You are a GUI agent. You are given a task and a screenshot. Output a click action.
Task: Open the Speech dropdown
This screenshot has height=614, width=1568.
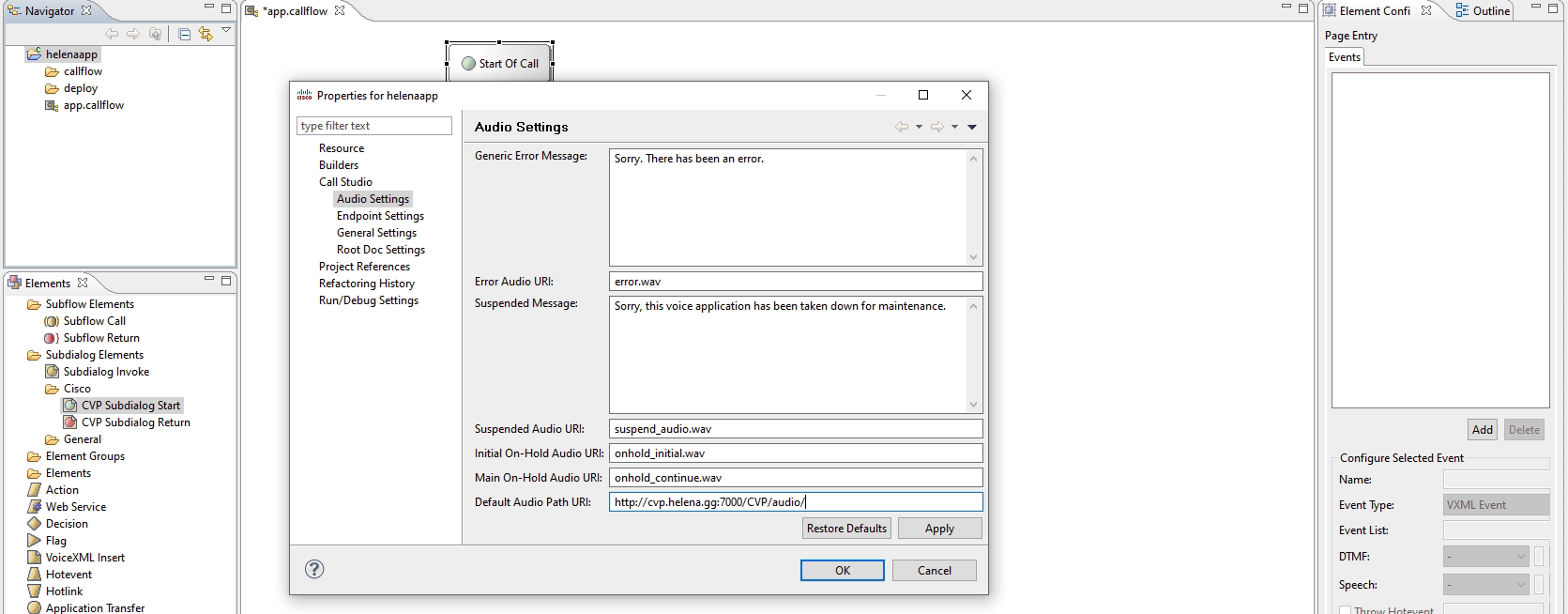pyautogui.click(x=1486, y=585)
